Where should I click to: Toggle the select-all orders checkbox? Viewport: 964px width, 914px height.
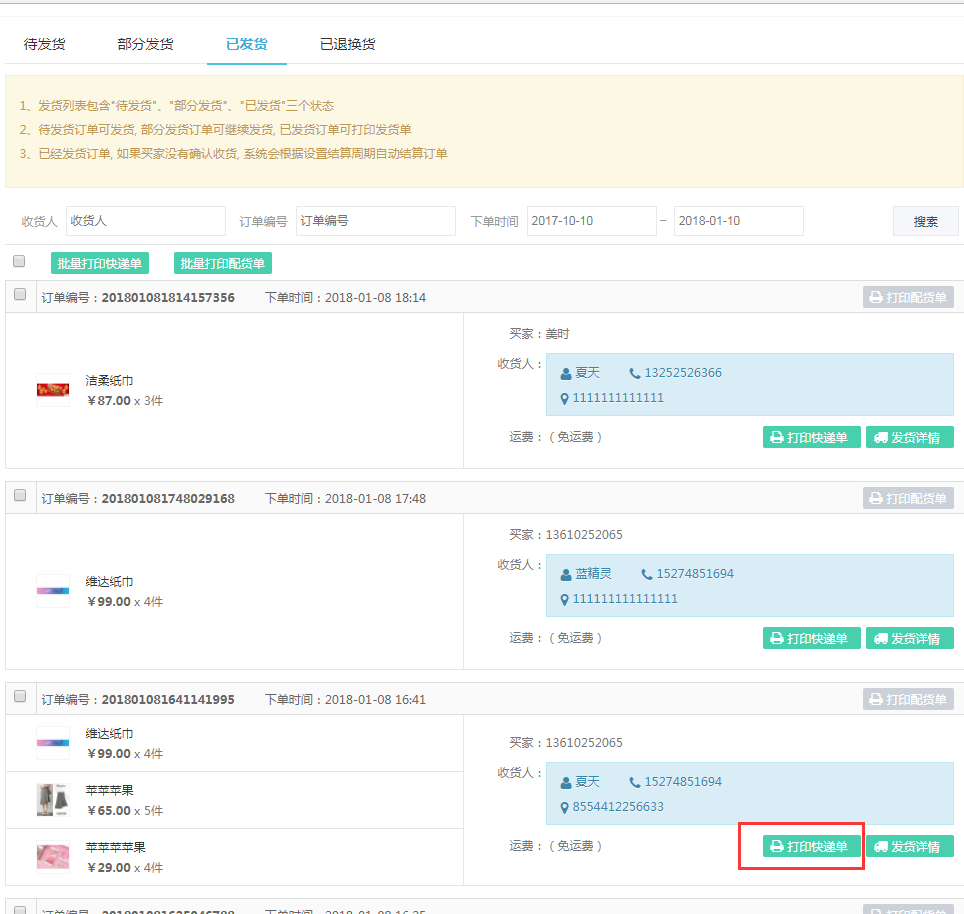point(19,261)
